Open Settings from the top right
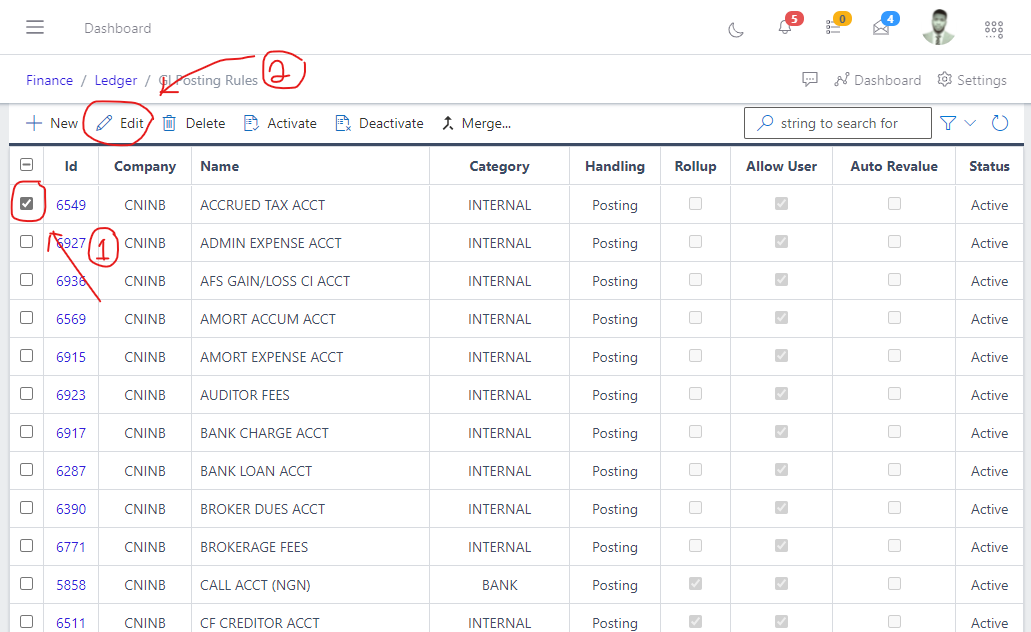 (971, 79)
